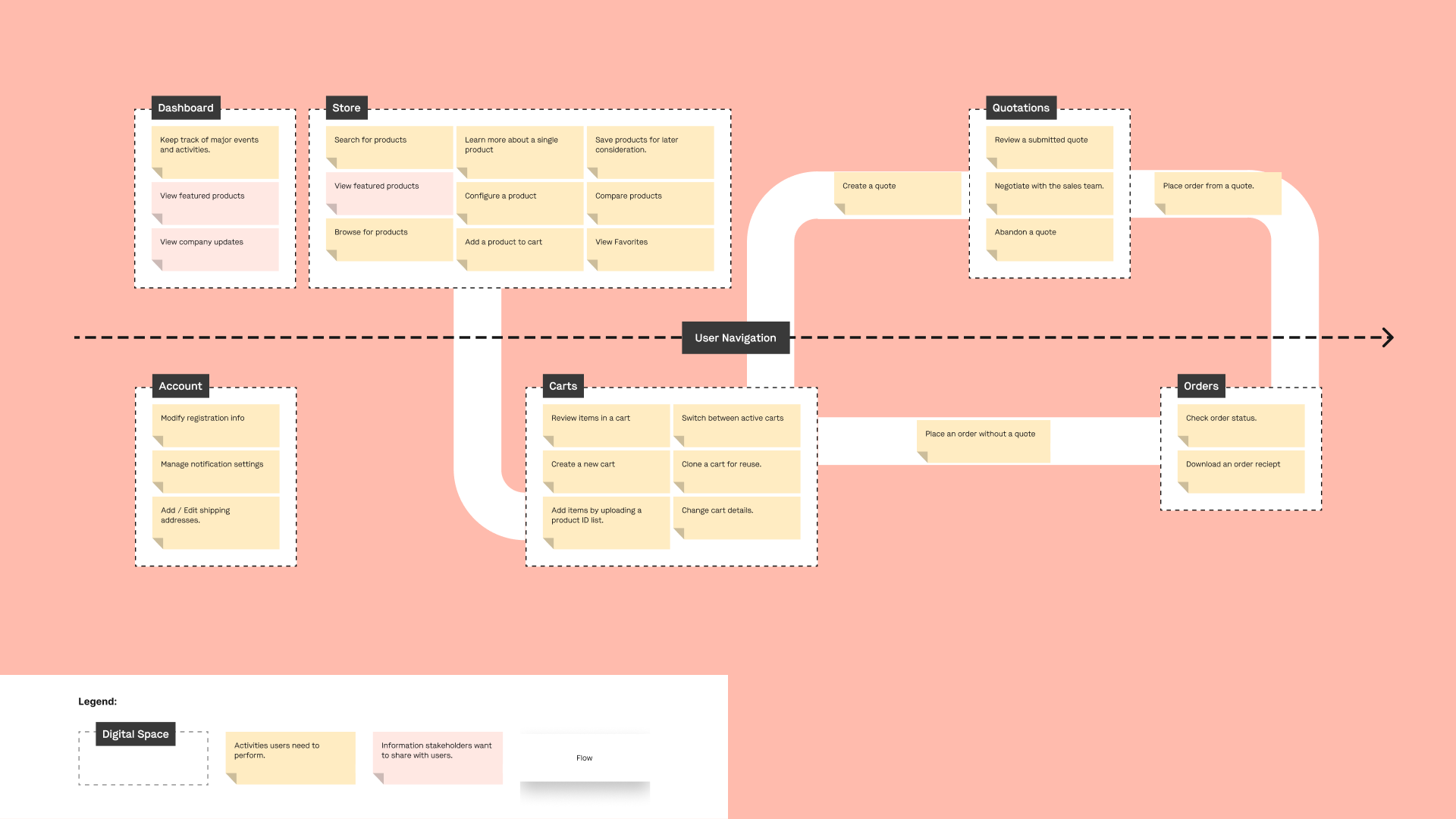
Task: Expand the Carts activities section
Action: pyautogui.click(x=563, y=386)
